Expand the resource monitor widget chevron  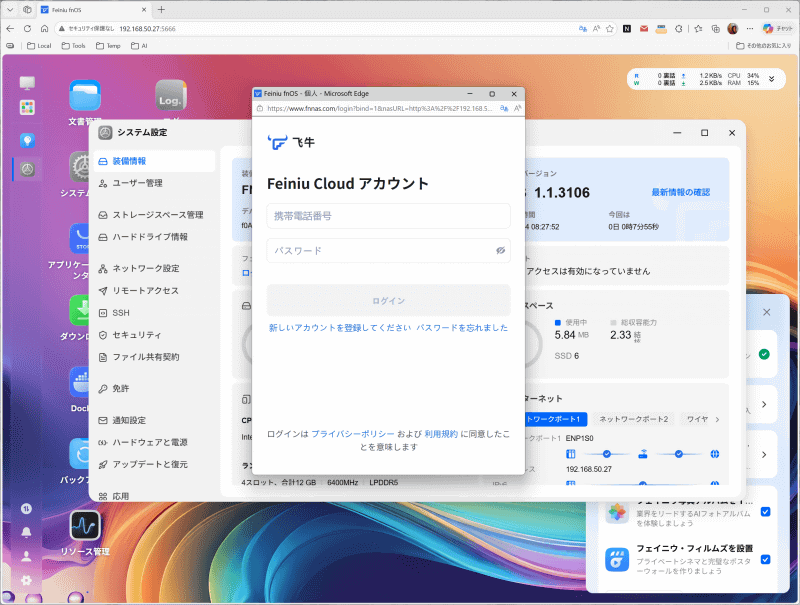771,79
